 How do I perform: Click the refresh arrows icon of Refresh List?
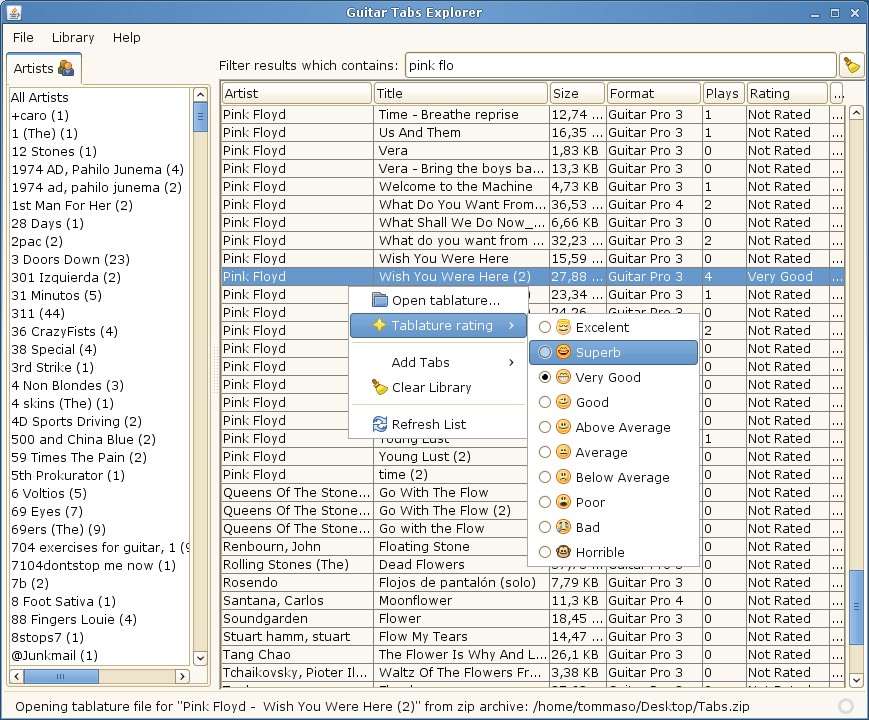coord(380,424)
